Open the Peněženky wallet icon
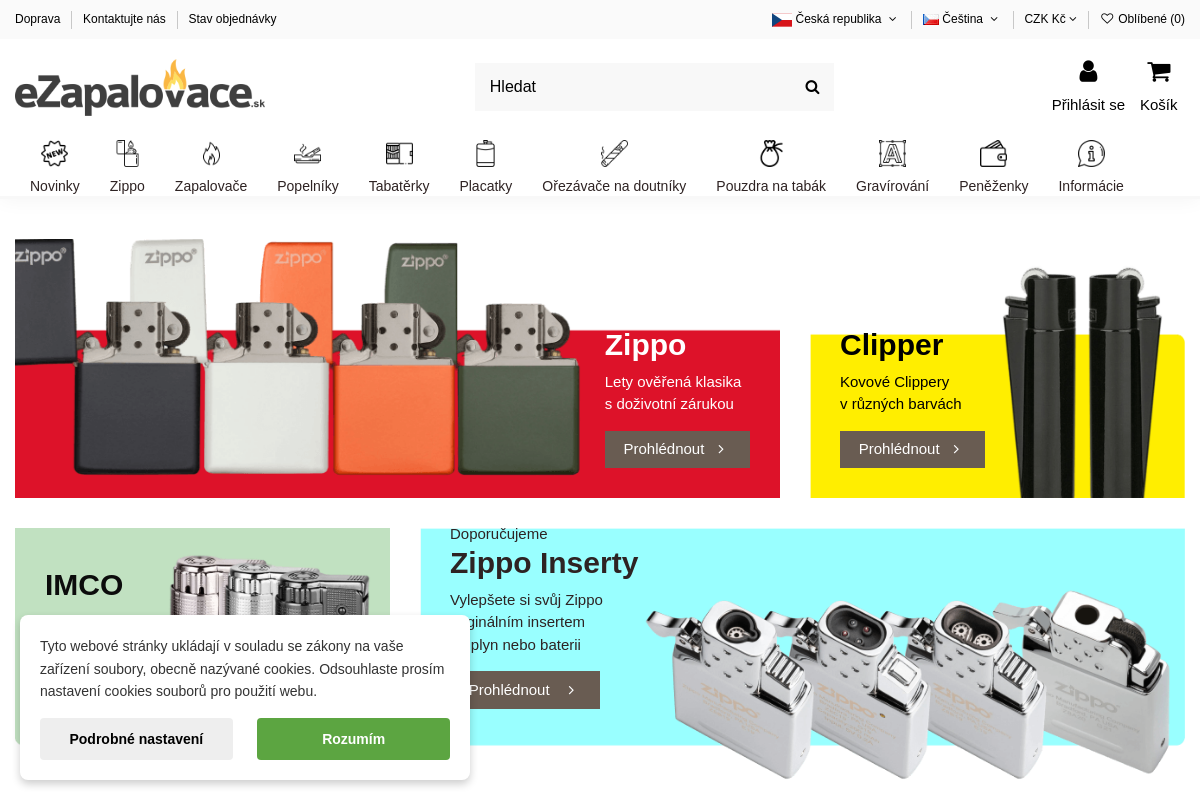 point(993,154)
